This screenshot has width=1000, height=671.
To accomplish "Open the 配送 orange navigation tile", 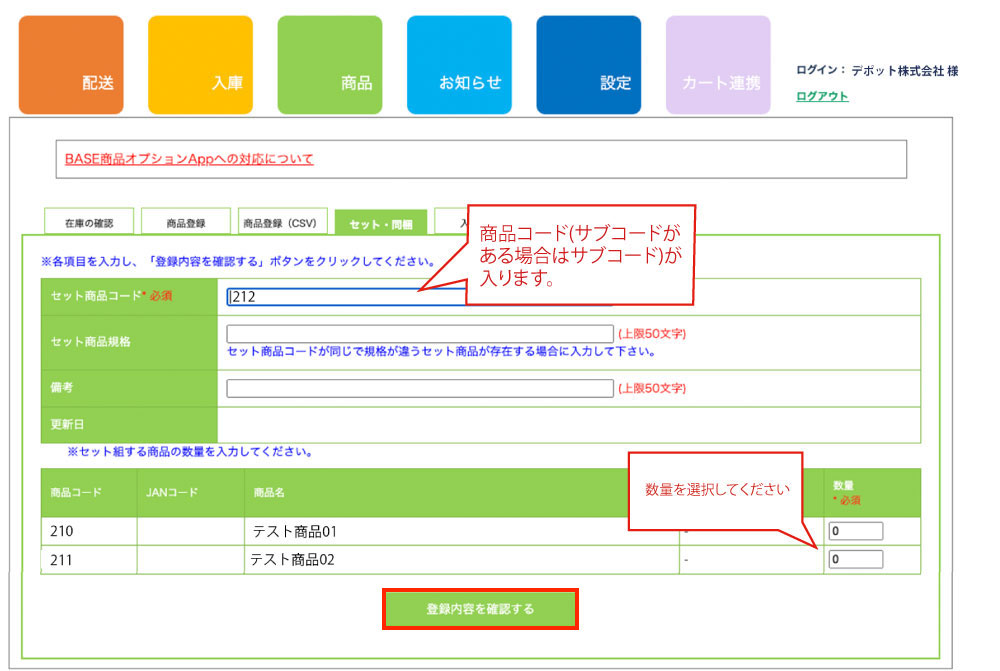I will pos(71,65).
